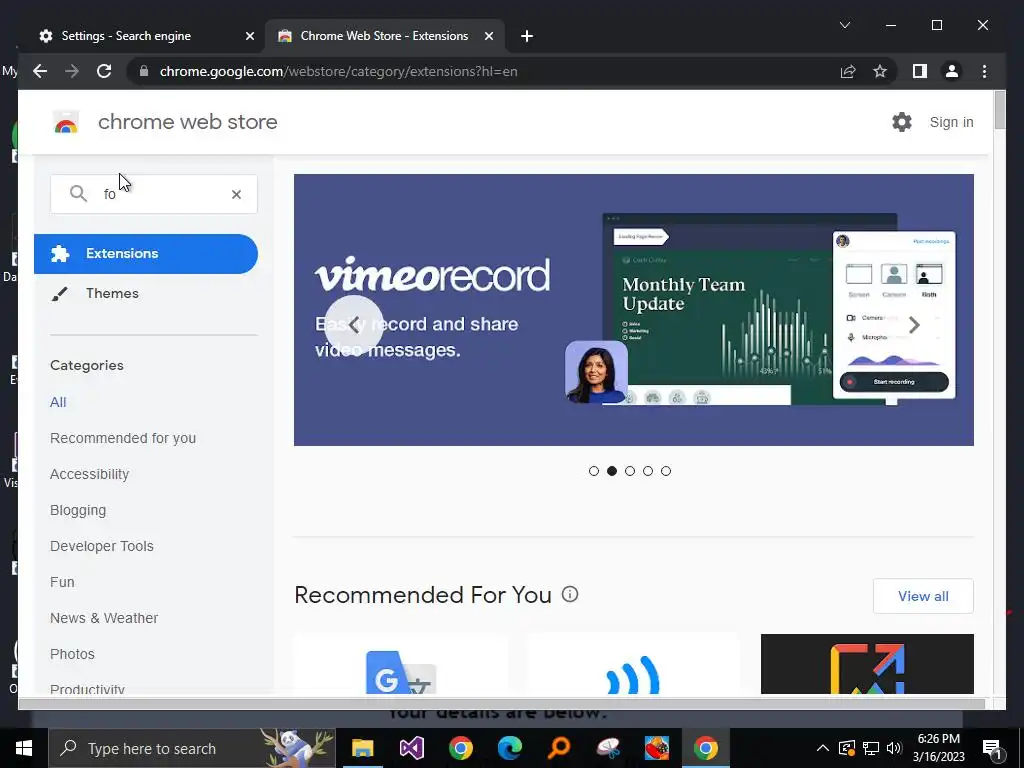1024x768 pixels.
Task: Open the notifications center icon
Action: coord(992,748)
